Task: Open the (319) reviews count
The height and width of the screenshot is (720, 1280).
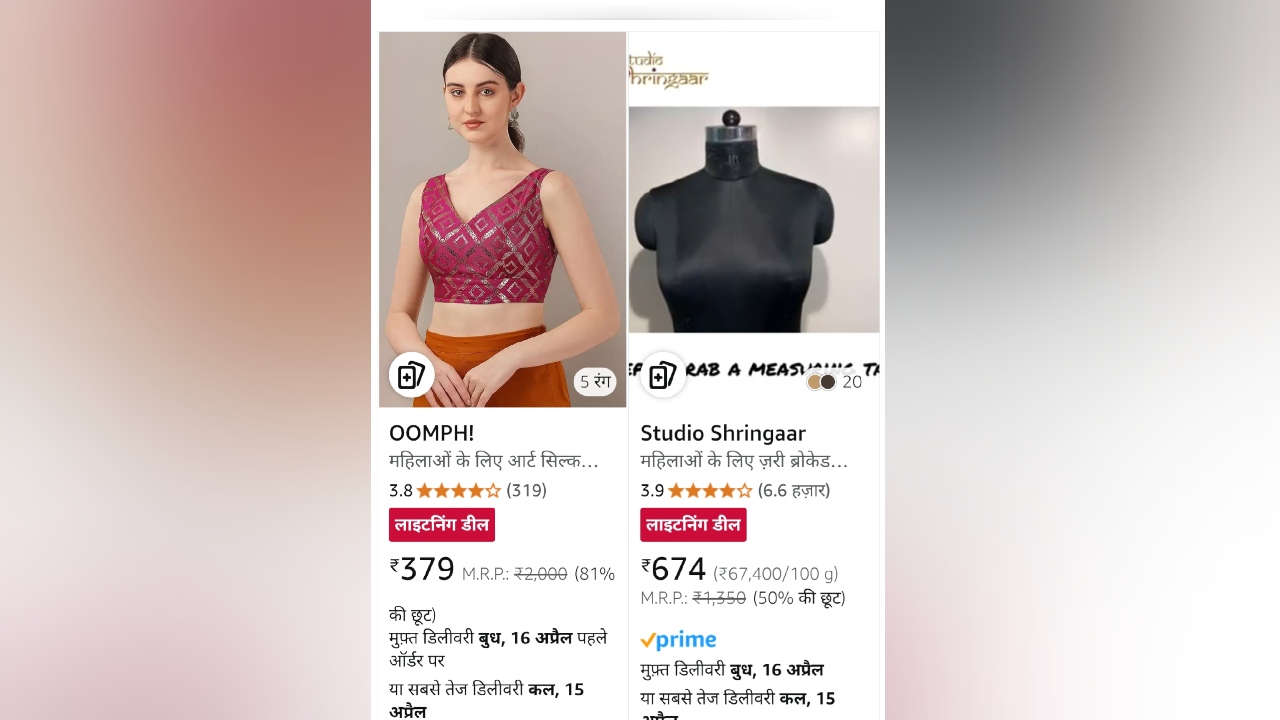Action: [x=527, y=490]
